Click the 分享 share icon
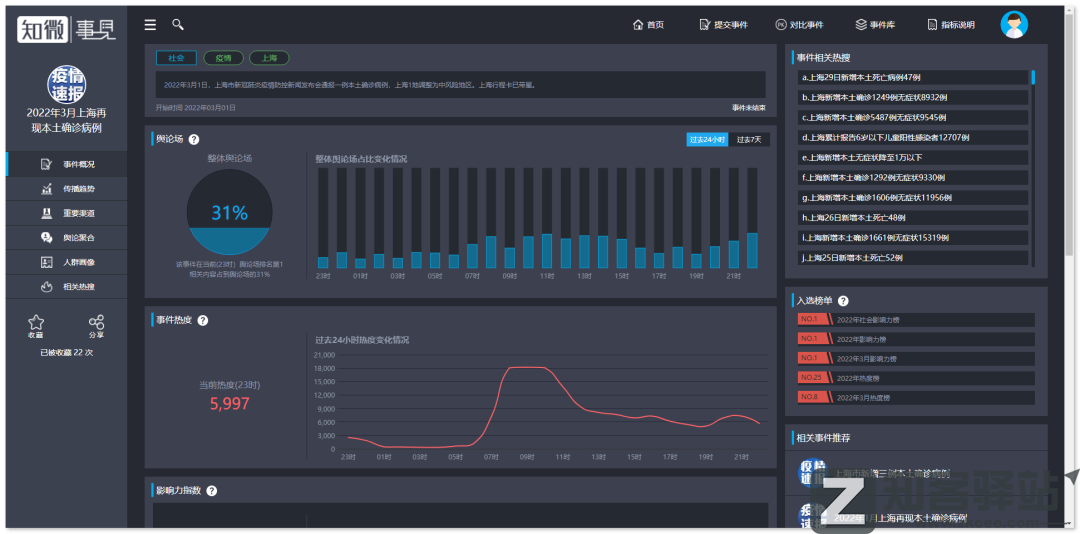The height and width of the screenshot is (534, 1080). [x=96, y=323]
